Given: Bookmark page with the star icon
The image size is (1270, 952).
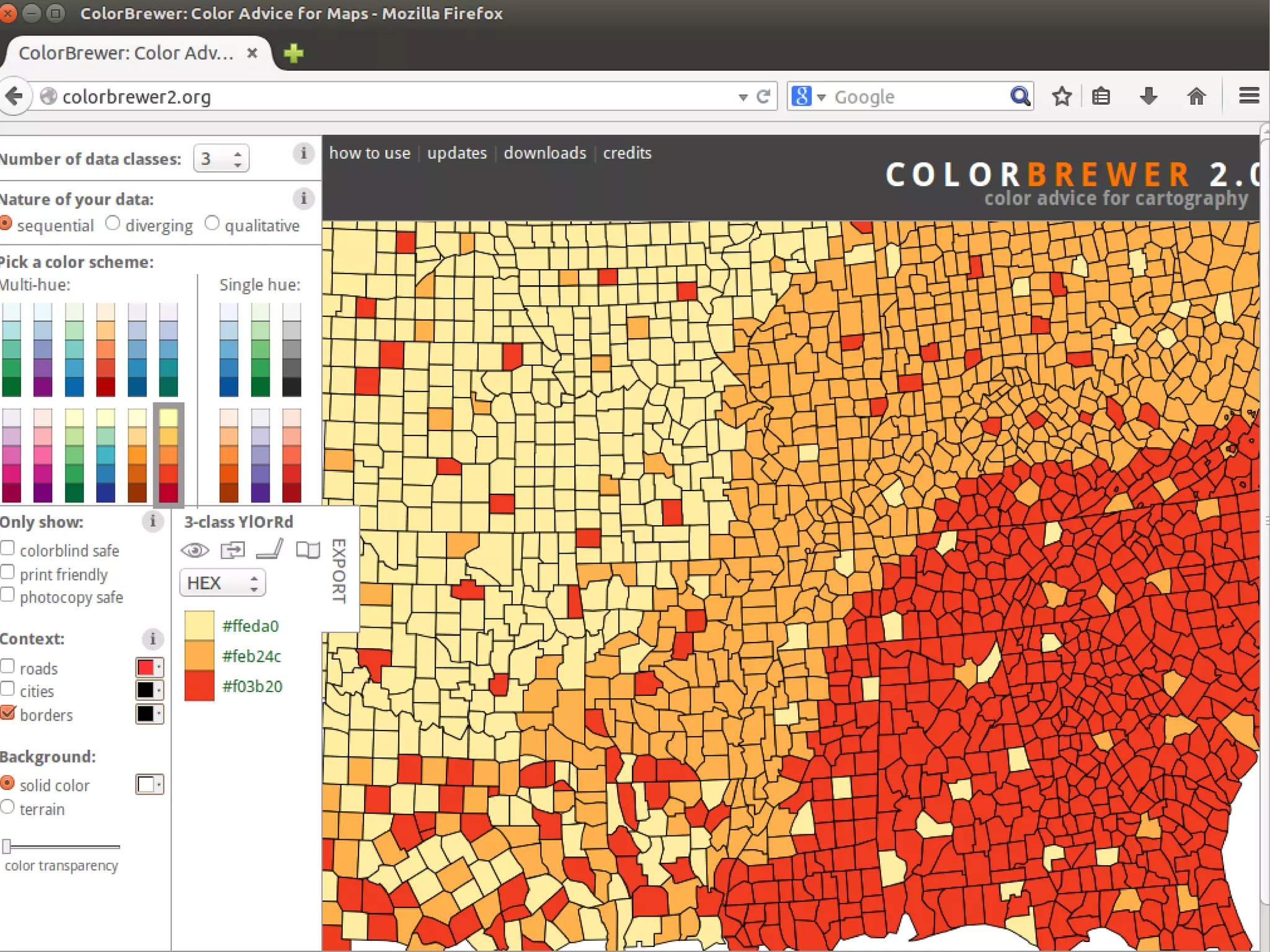Looking at the screenshot, I should click(1062, 97).
